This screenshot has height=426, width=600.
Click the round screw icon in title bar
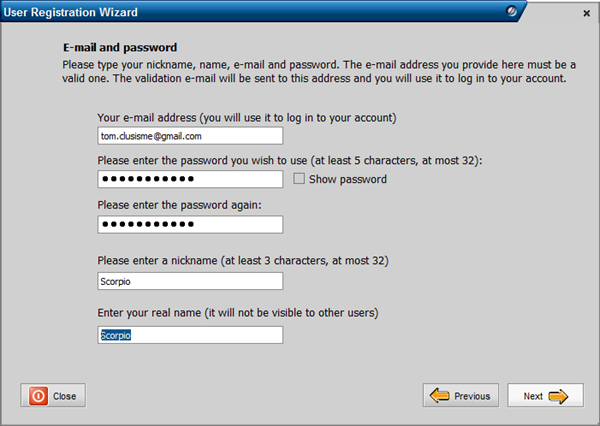pos(513,13)
